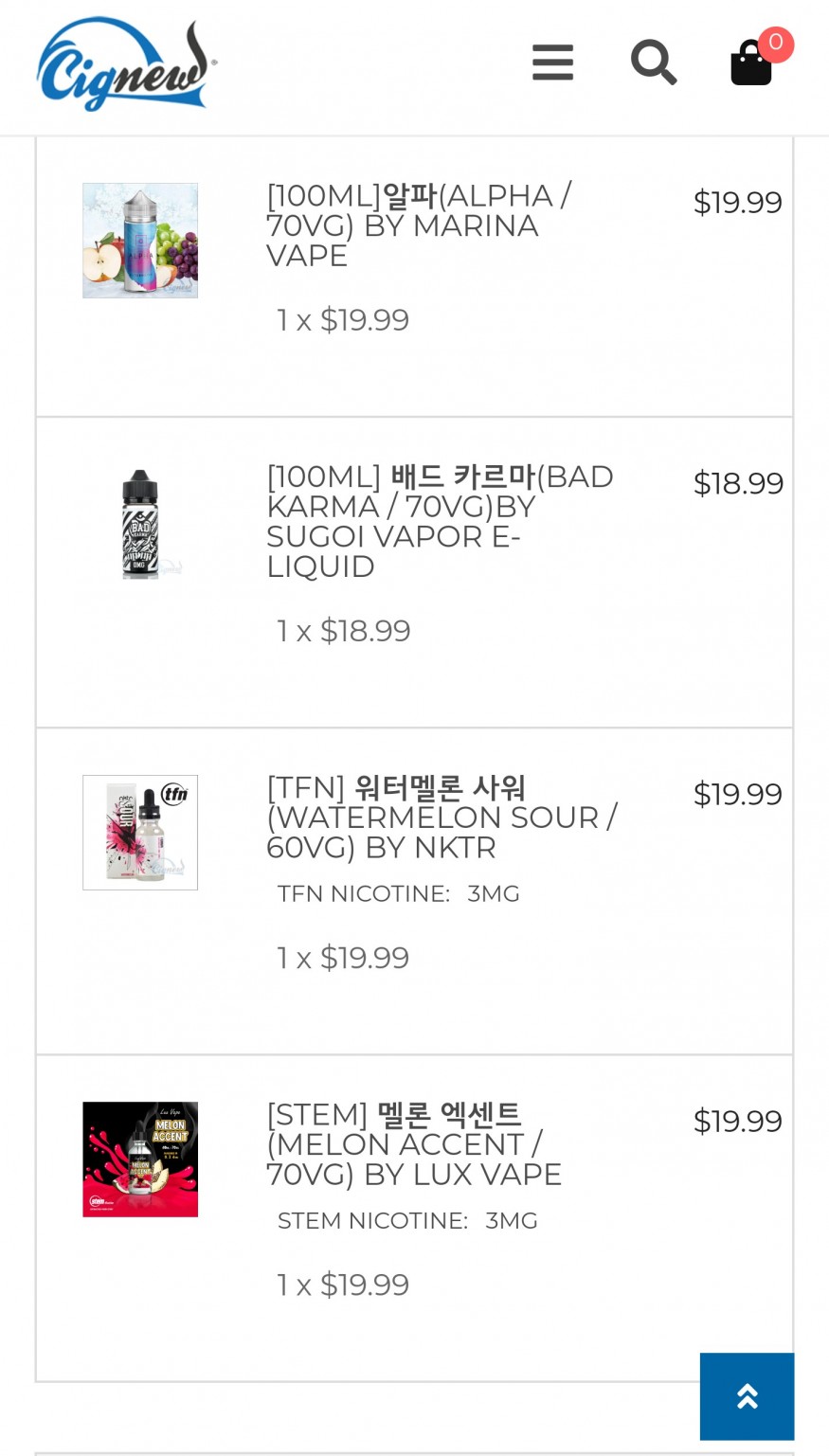Open the hamburger menu icon
This screenshot has height=1456, width=829.
552,63
